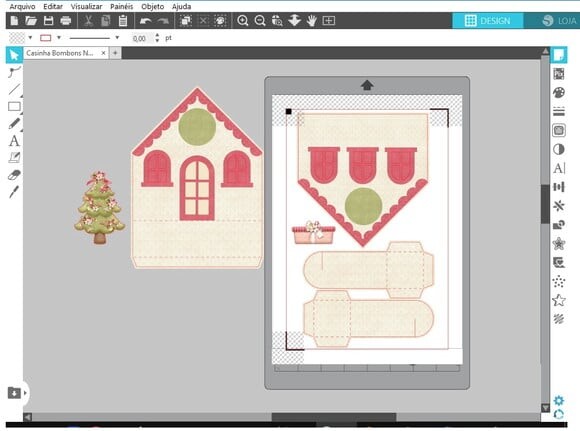Open the Text Style panel

tap(559, 168)
